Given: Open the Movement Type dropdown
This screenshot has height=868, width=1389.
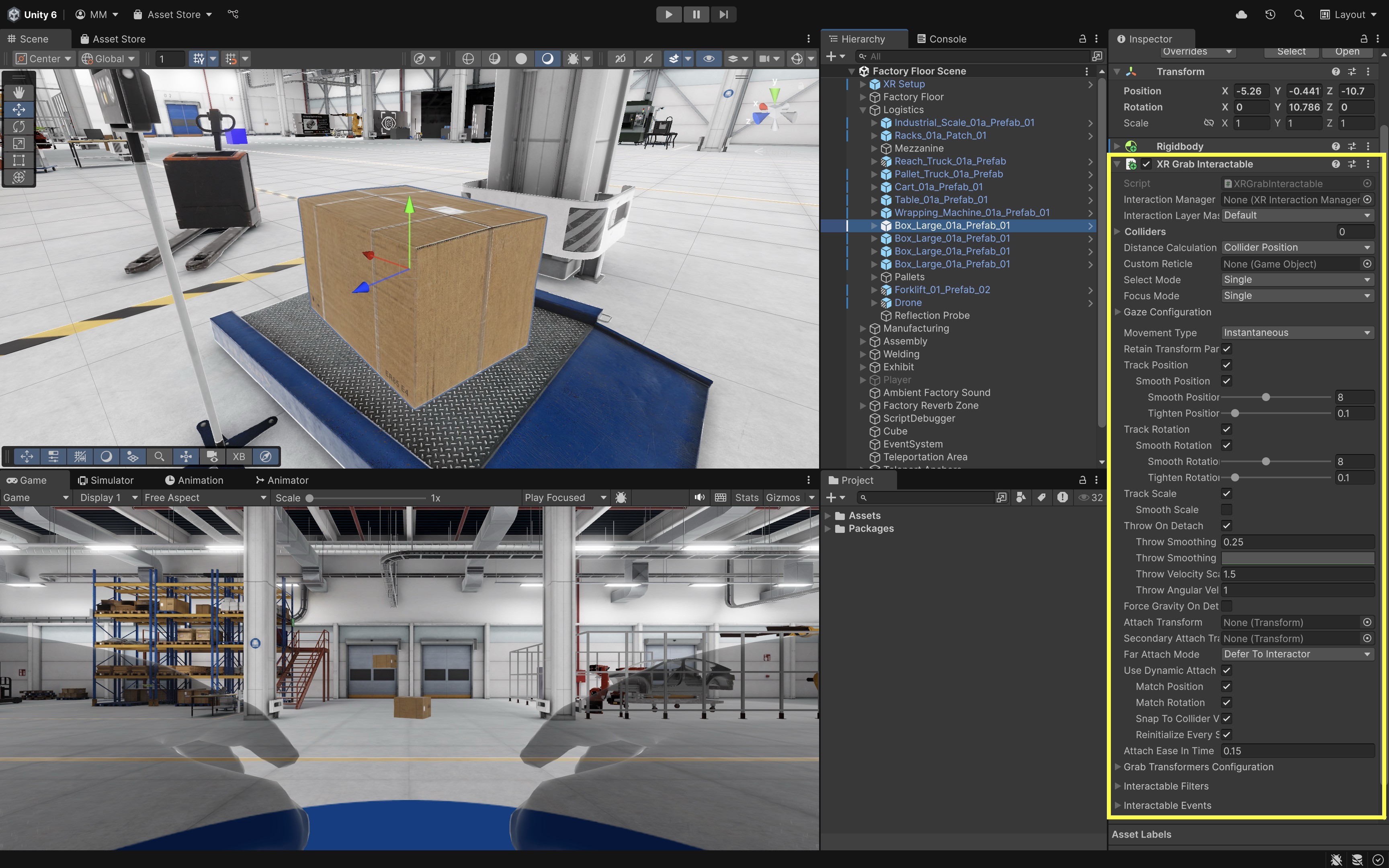Looking at the screenshot, I should point(1297,333).
